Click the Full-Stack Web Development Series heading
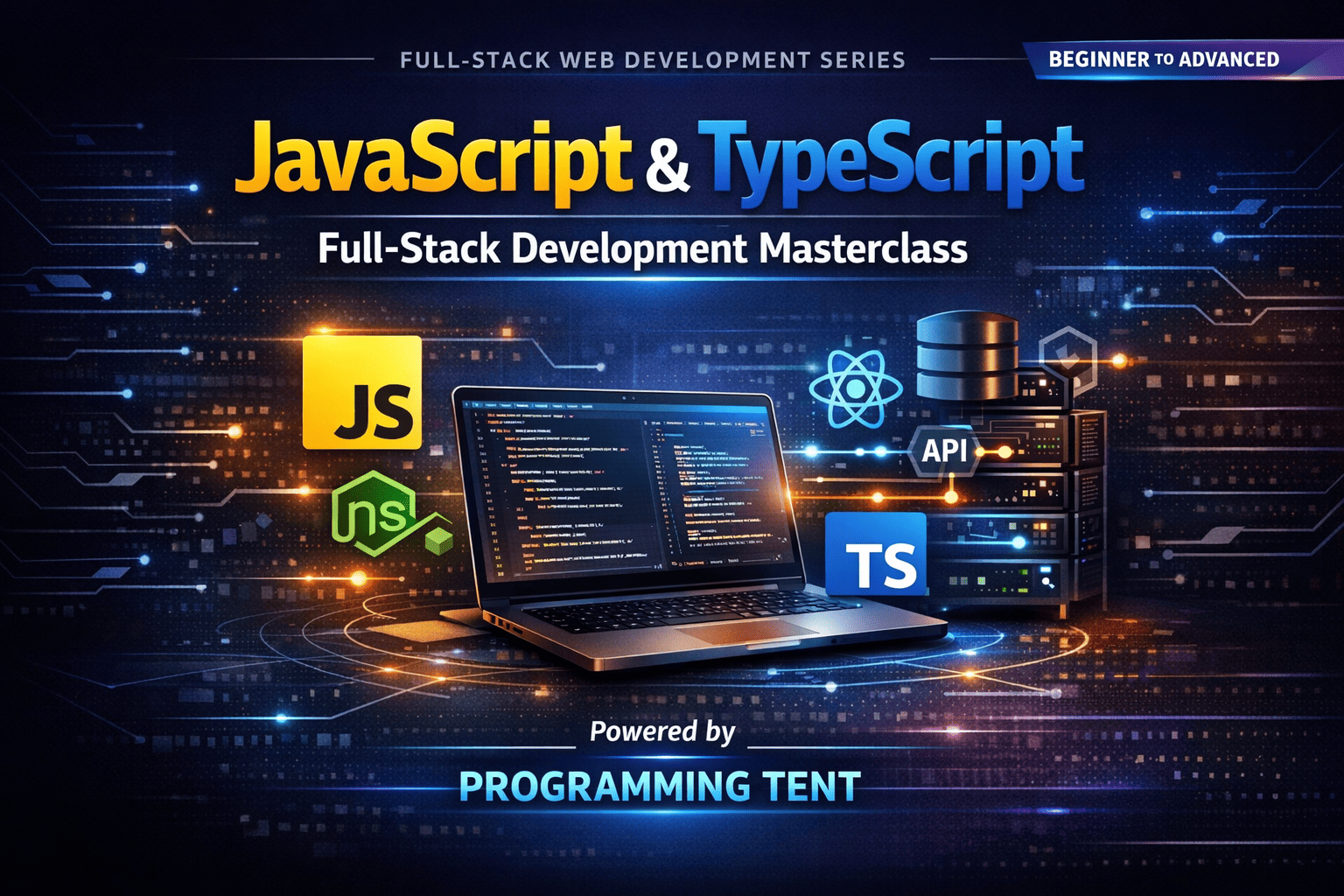 pyautogui.click(x=653, y=60)
